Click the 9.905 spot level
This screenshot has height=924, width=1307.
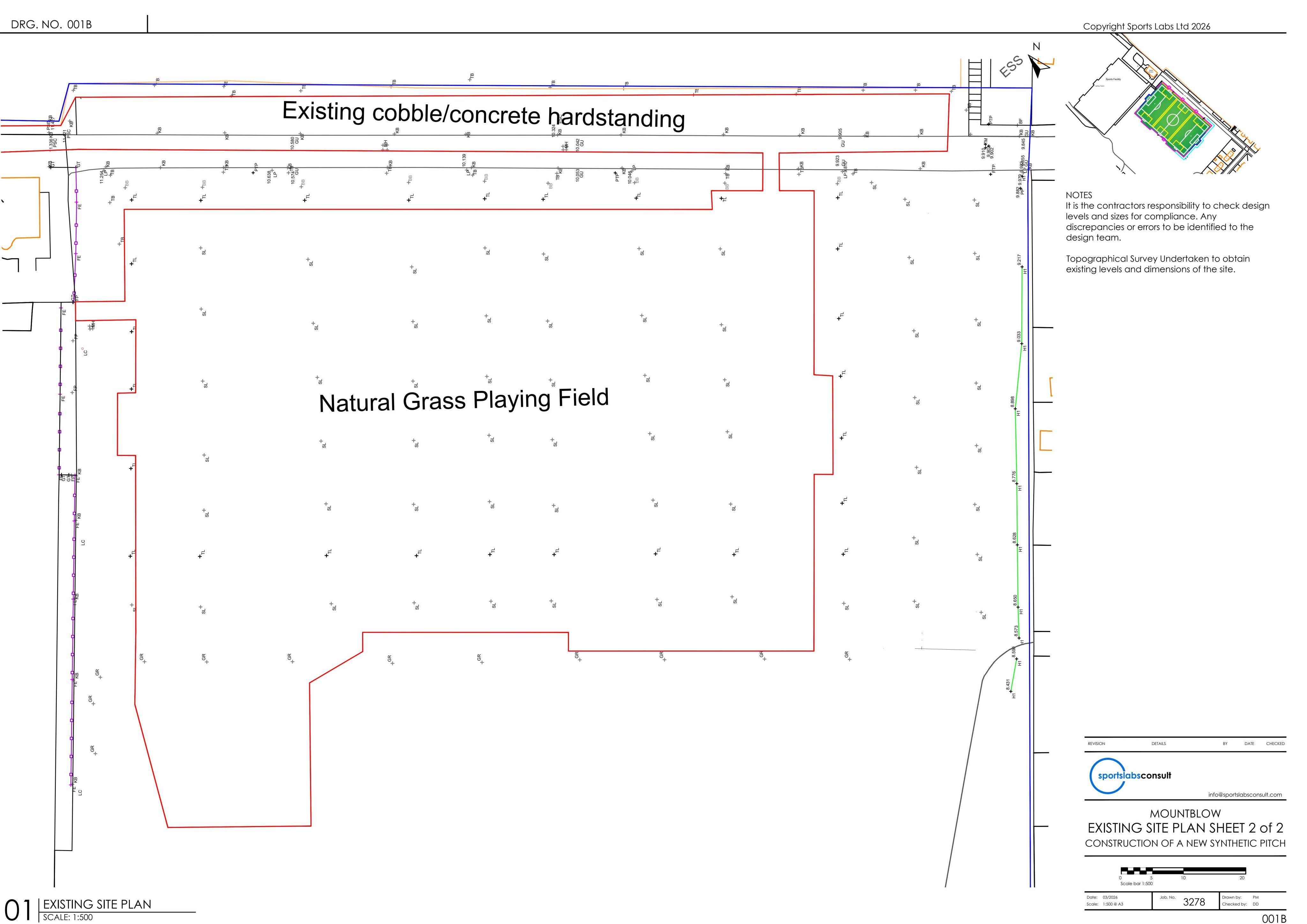(840, 134)
